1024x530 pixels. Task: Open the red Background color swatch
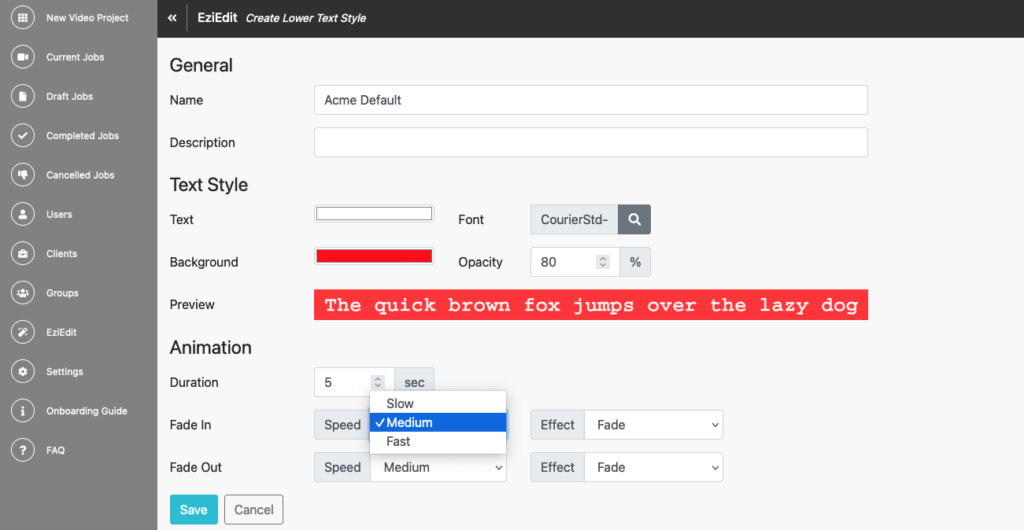374,256
